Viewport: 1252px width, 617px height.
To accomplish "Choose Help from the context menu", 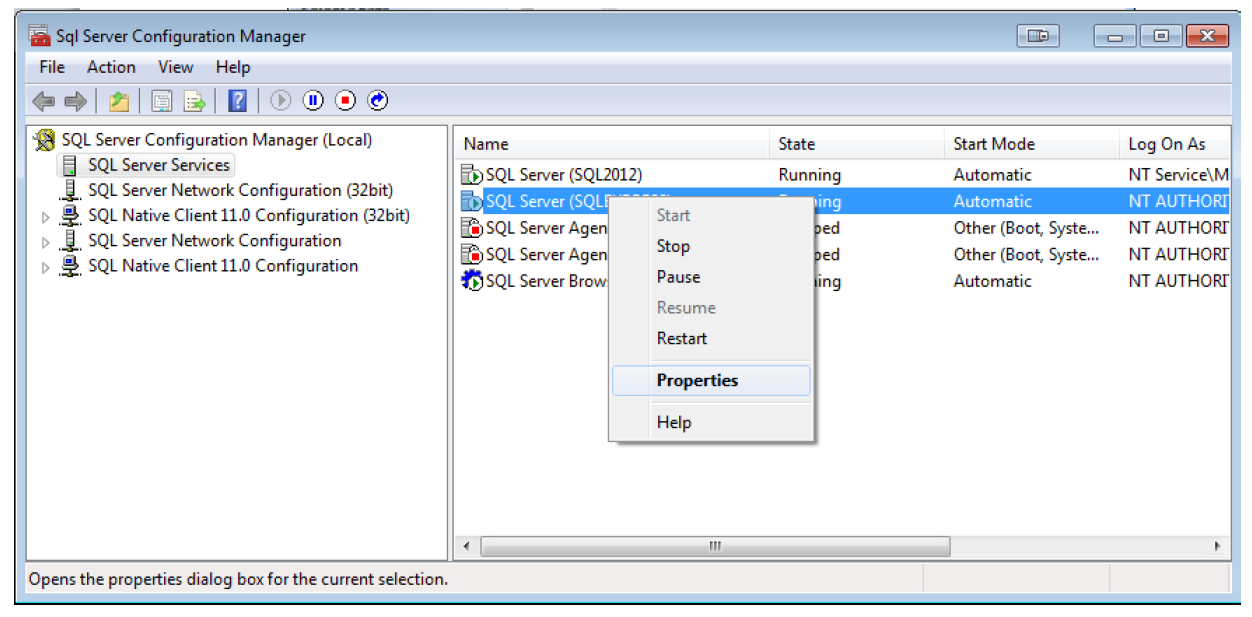I will pos(712,422).
